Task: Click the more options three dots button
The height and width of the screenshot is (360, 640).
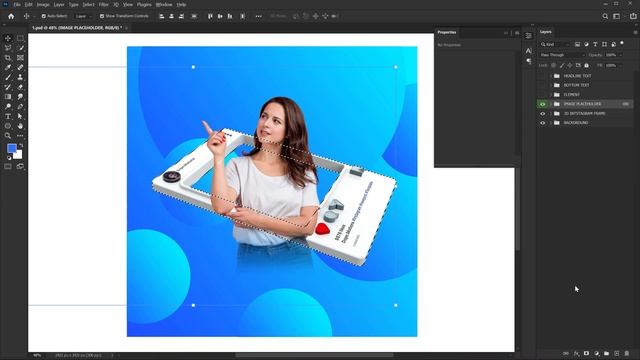Action: (258, 16)
